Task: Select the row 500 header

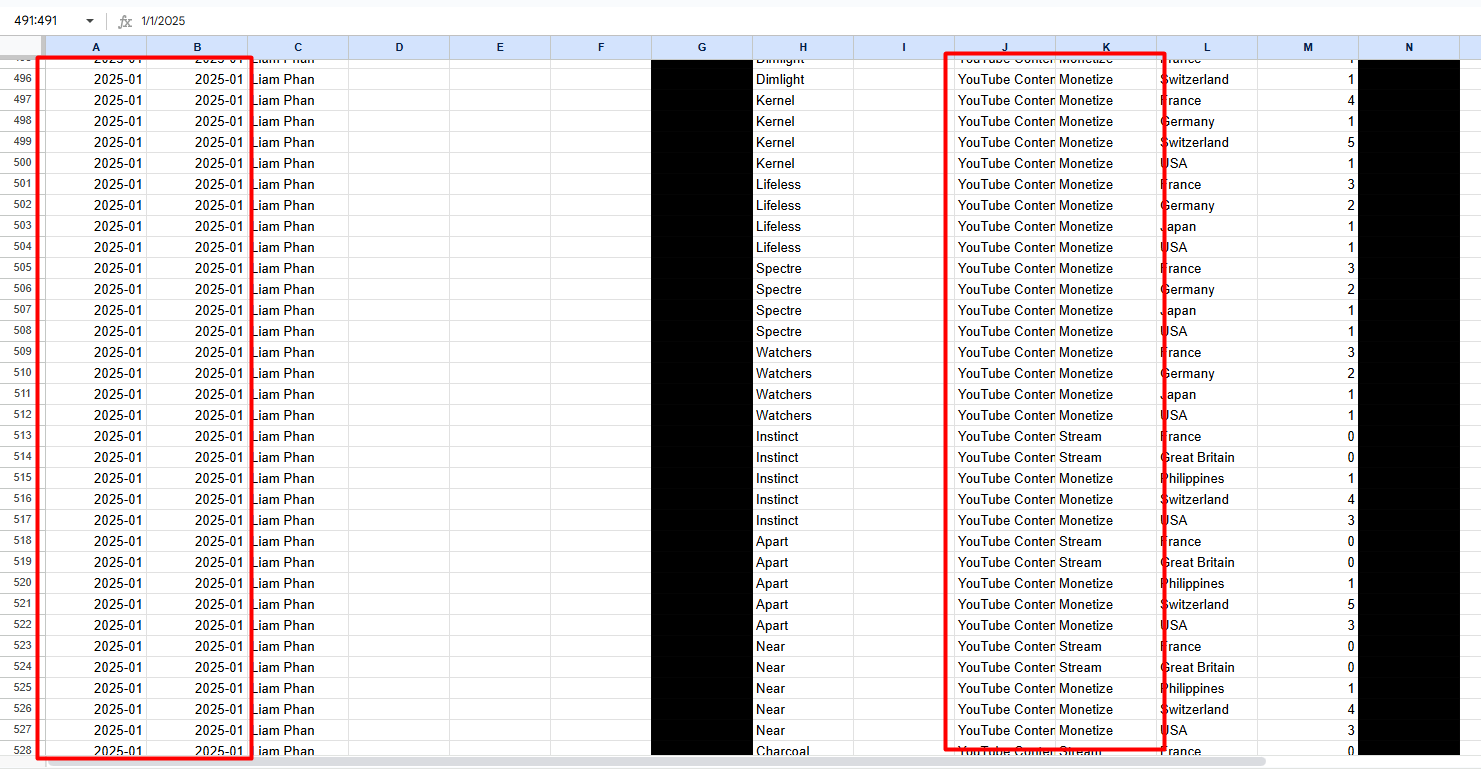Action: (x=21, y=163)
